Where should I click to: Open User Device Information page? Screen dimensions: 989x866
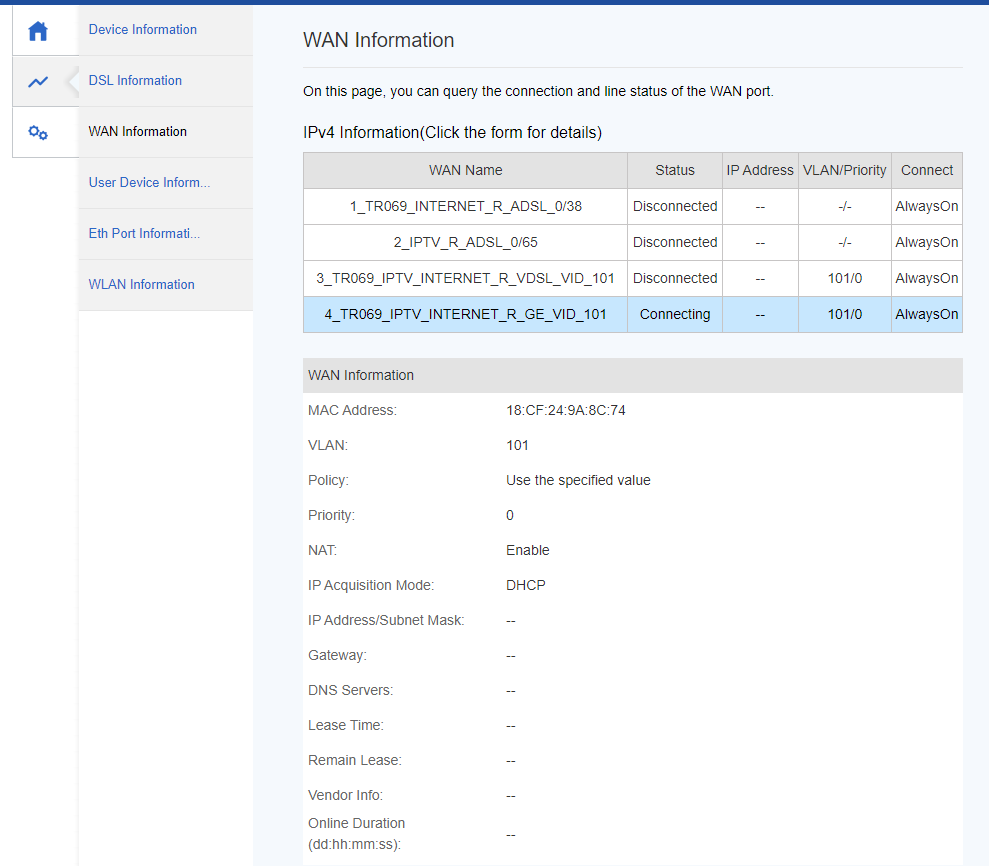tap(149, 183)
